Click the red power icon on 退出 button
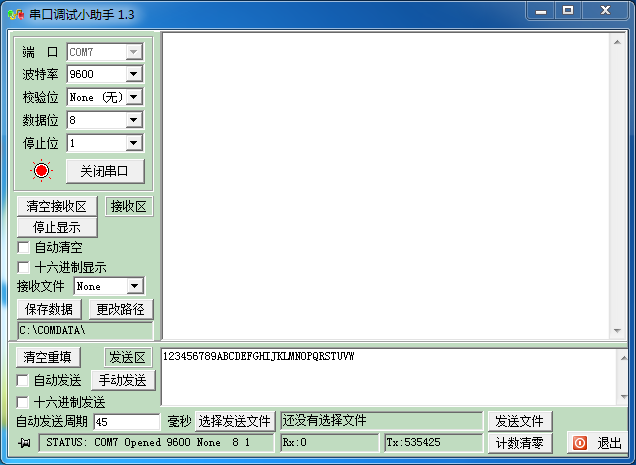The height and width of the screenshot is (465, 636). [580, 443]
